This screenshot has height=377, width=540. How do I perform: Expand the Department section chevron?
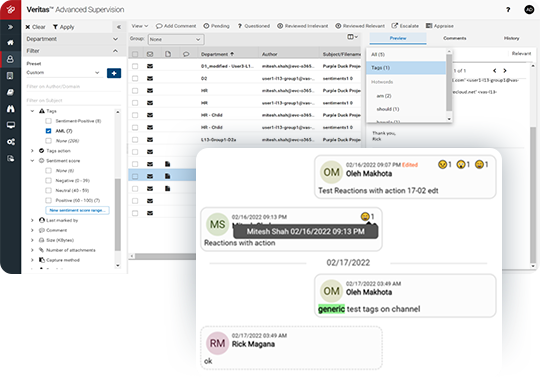[x=115, y=39]
